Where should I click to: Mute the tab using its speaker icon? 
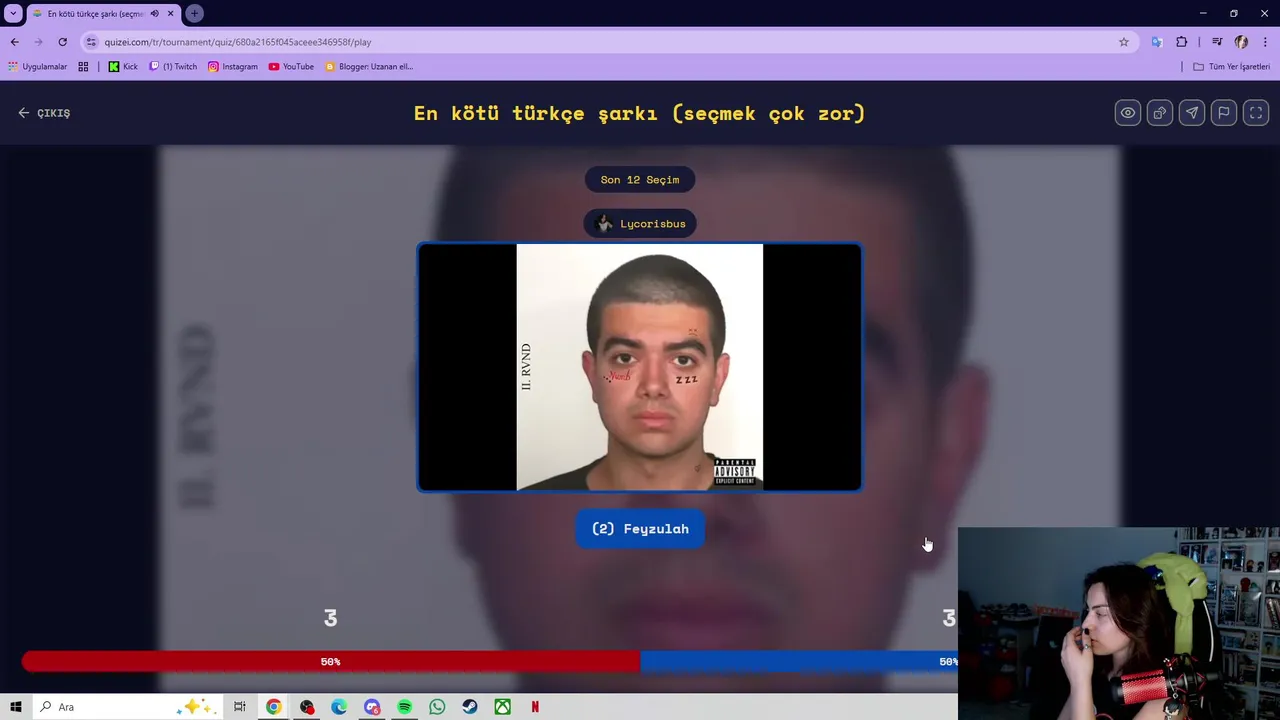154,14
